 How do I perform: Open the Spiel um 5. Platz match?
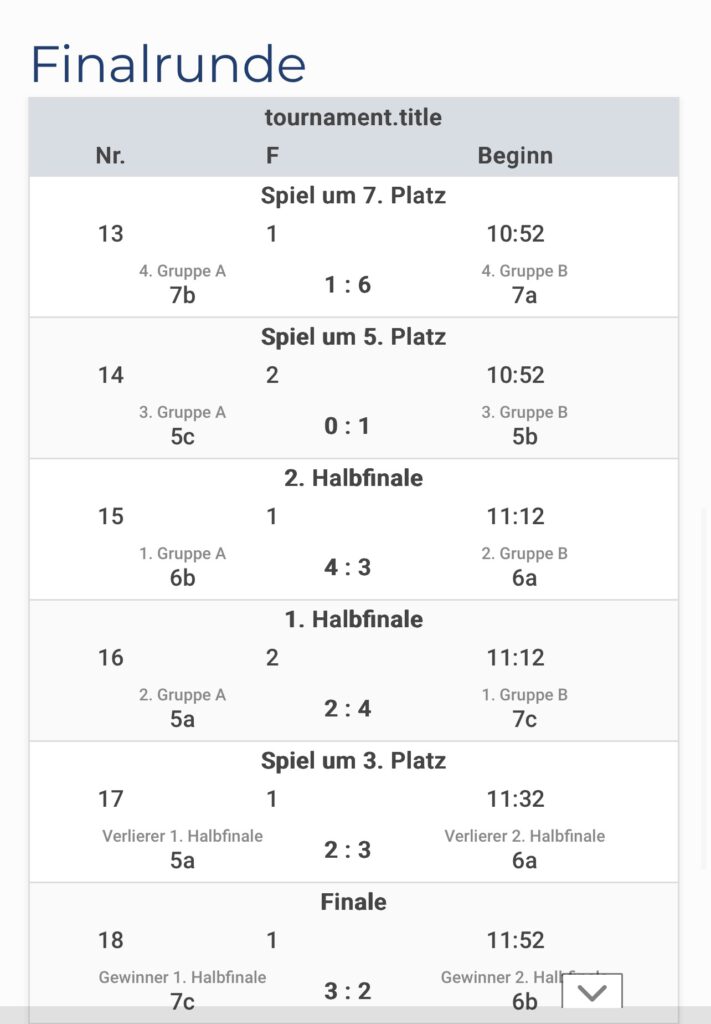coord(353,337)
